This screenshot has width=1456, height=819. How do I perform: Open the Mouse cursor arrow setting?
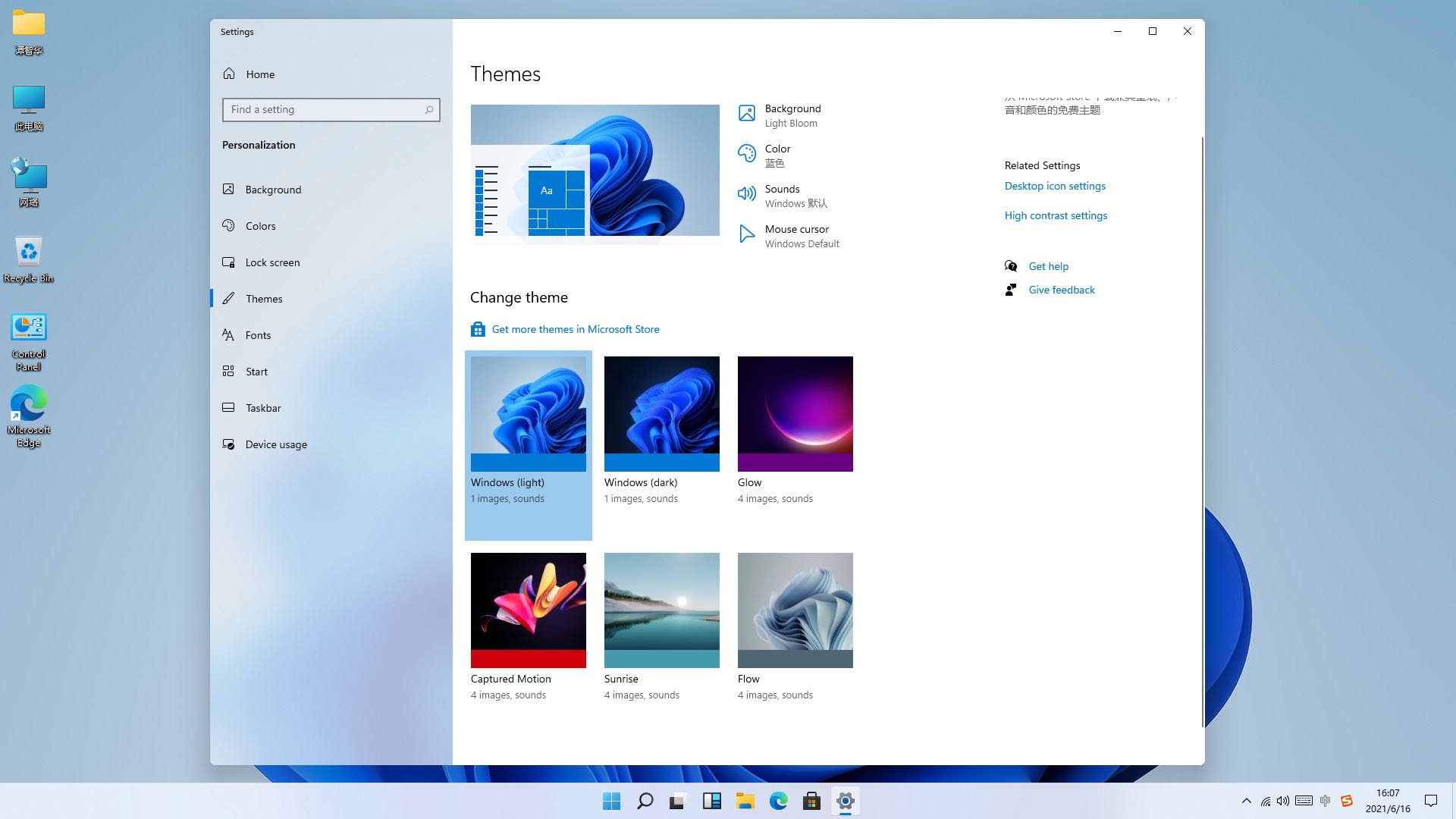746,234
